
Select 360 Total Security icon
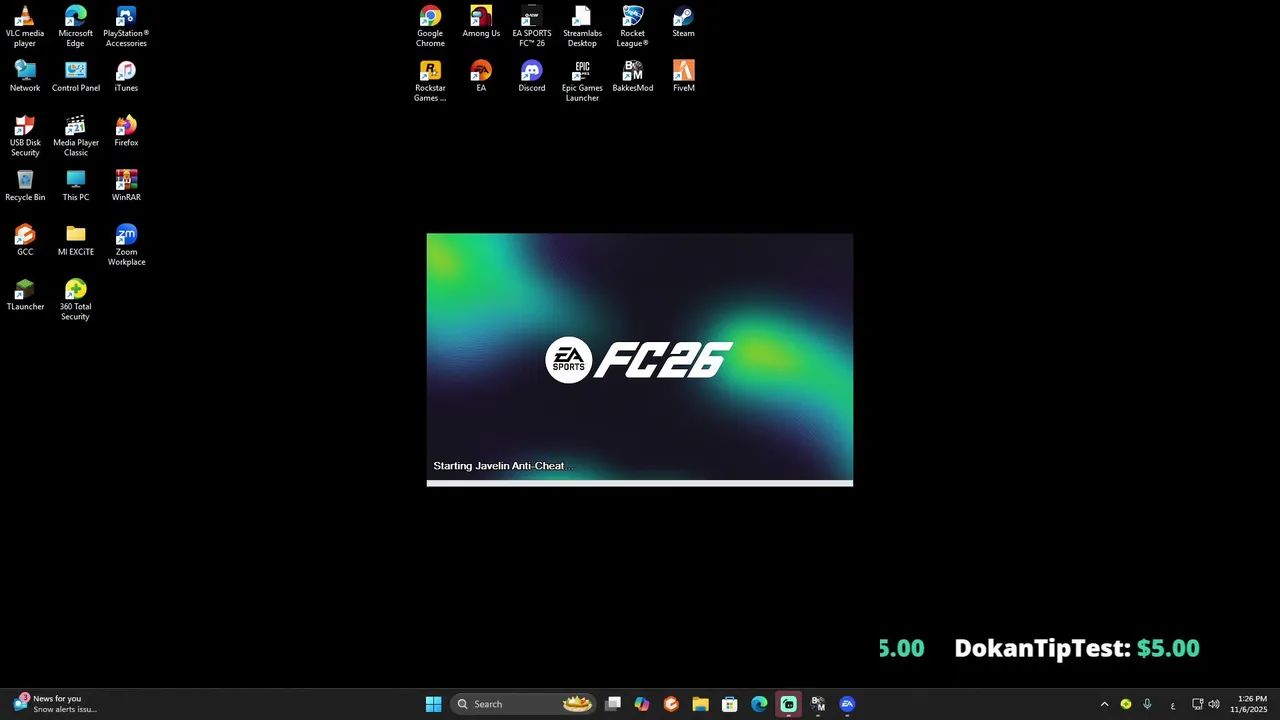pyautogui.click(x=76, y=300)
